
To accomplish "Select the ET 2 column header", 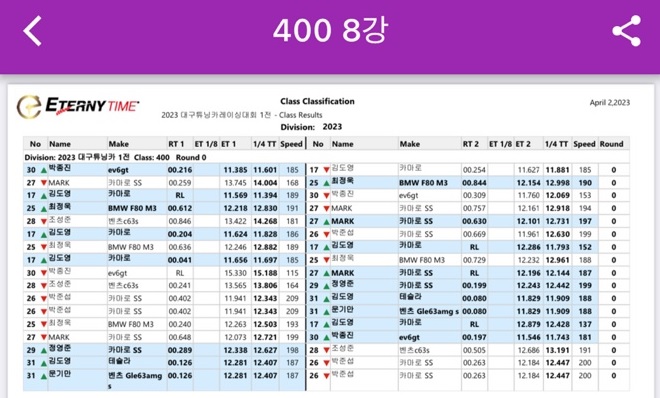I will tap(523, 144).
